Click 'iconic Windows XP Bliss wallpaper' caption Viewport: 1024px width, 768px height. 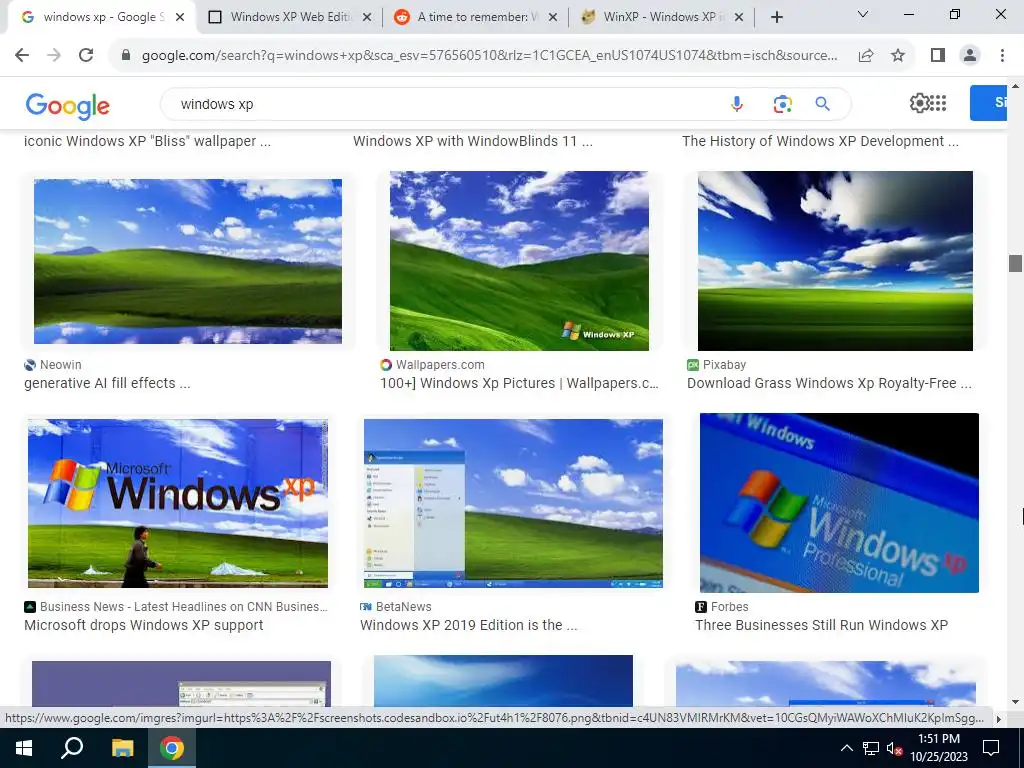coord(148,141)
